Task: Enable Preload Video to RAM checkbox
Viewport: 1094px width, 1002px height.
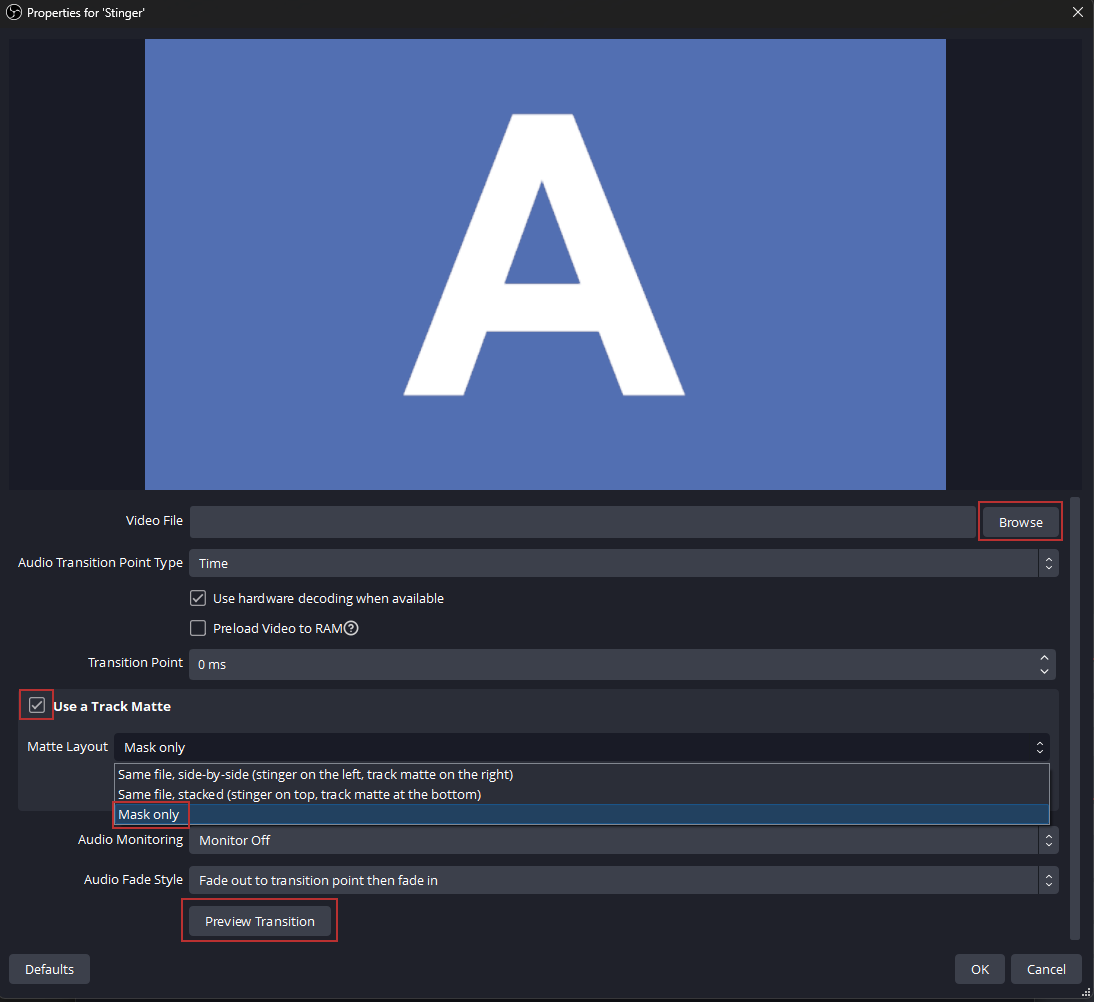Action: click(198, 629)
